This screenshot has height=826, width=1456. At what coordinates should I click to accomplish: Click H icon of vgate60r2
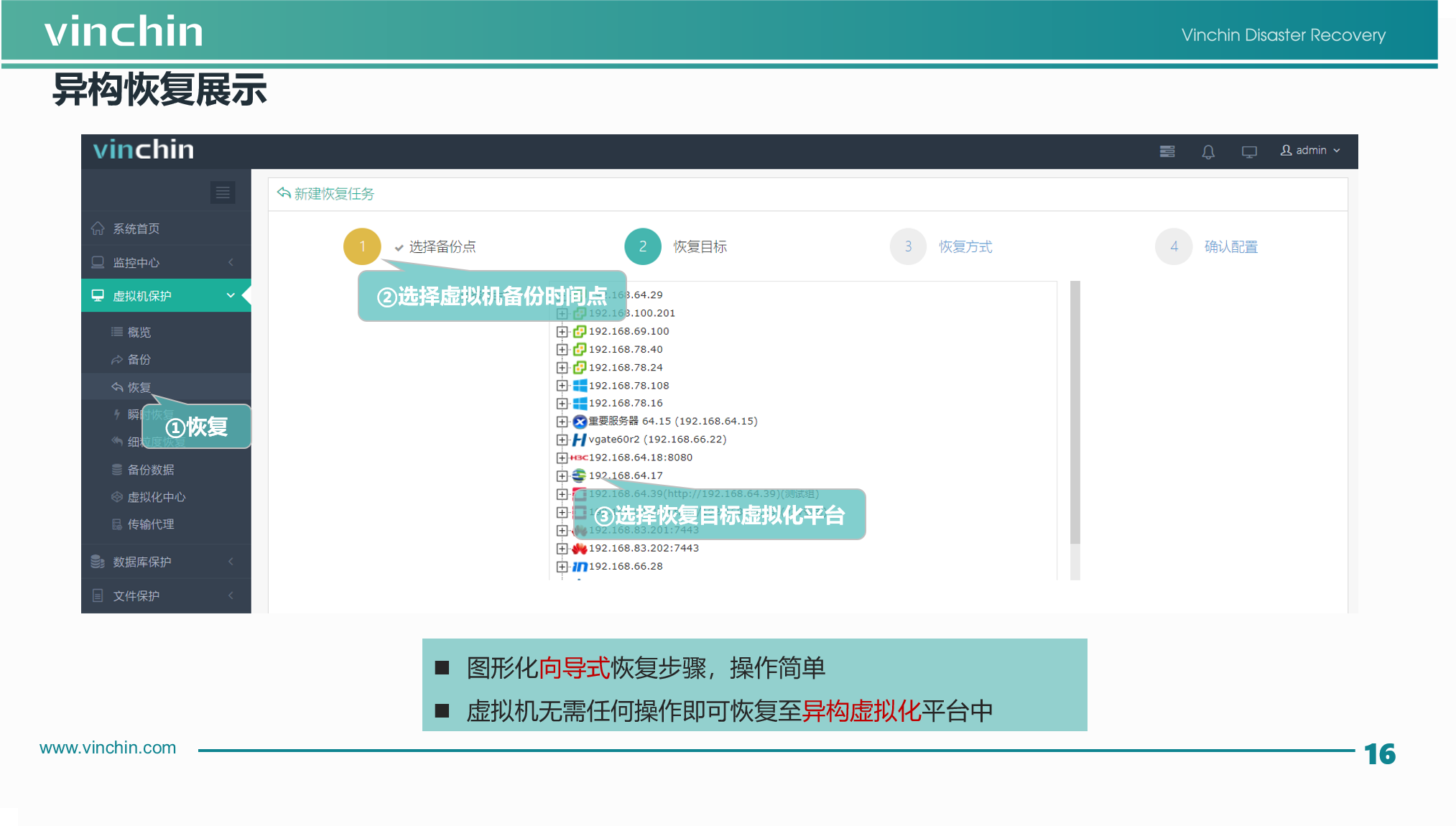pyautogui.click(x=580, y=440)
